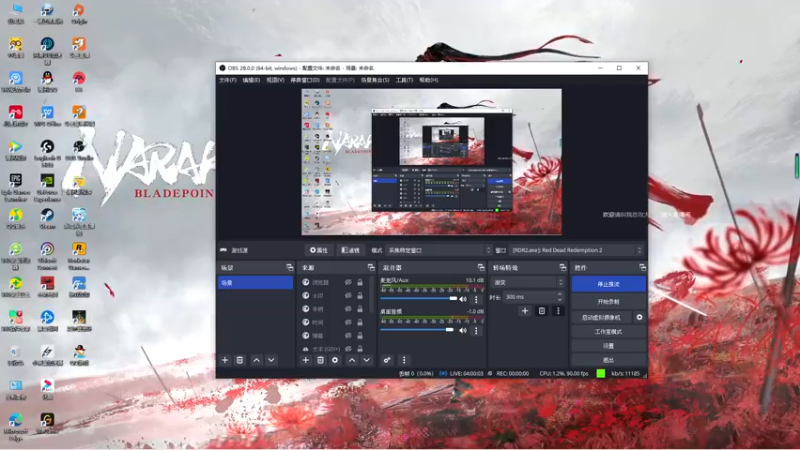This screenshot has width=800, height=450.
Task: Open source properties gear in Sources panel
Action: point(335,360)
